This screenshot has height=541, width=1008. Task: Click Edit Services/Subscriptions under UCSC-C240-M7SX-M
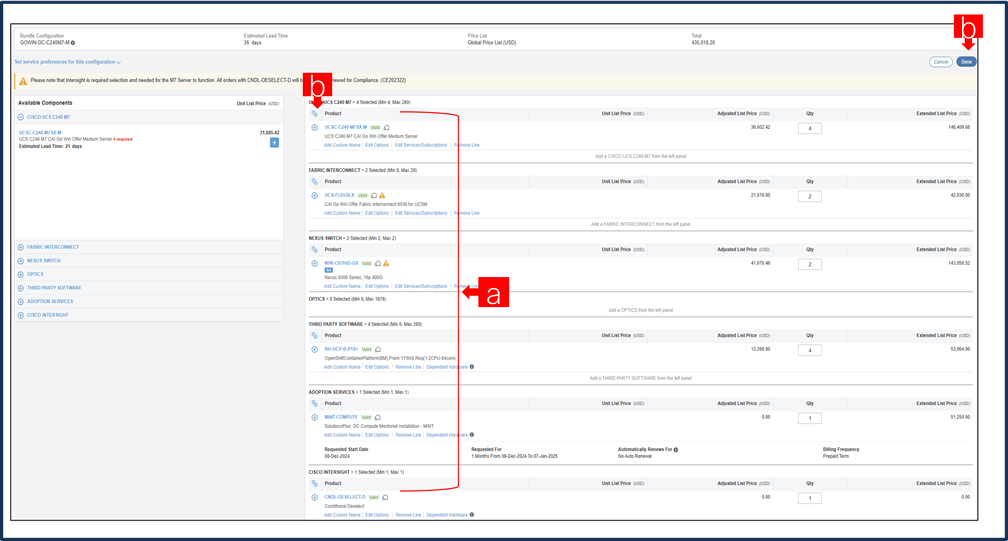pos(421,145)
